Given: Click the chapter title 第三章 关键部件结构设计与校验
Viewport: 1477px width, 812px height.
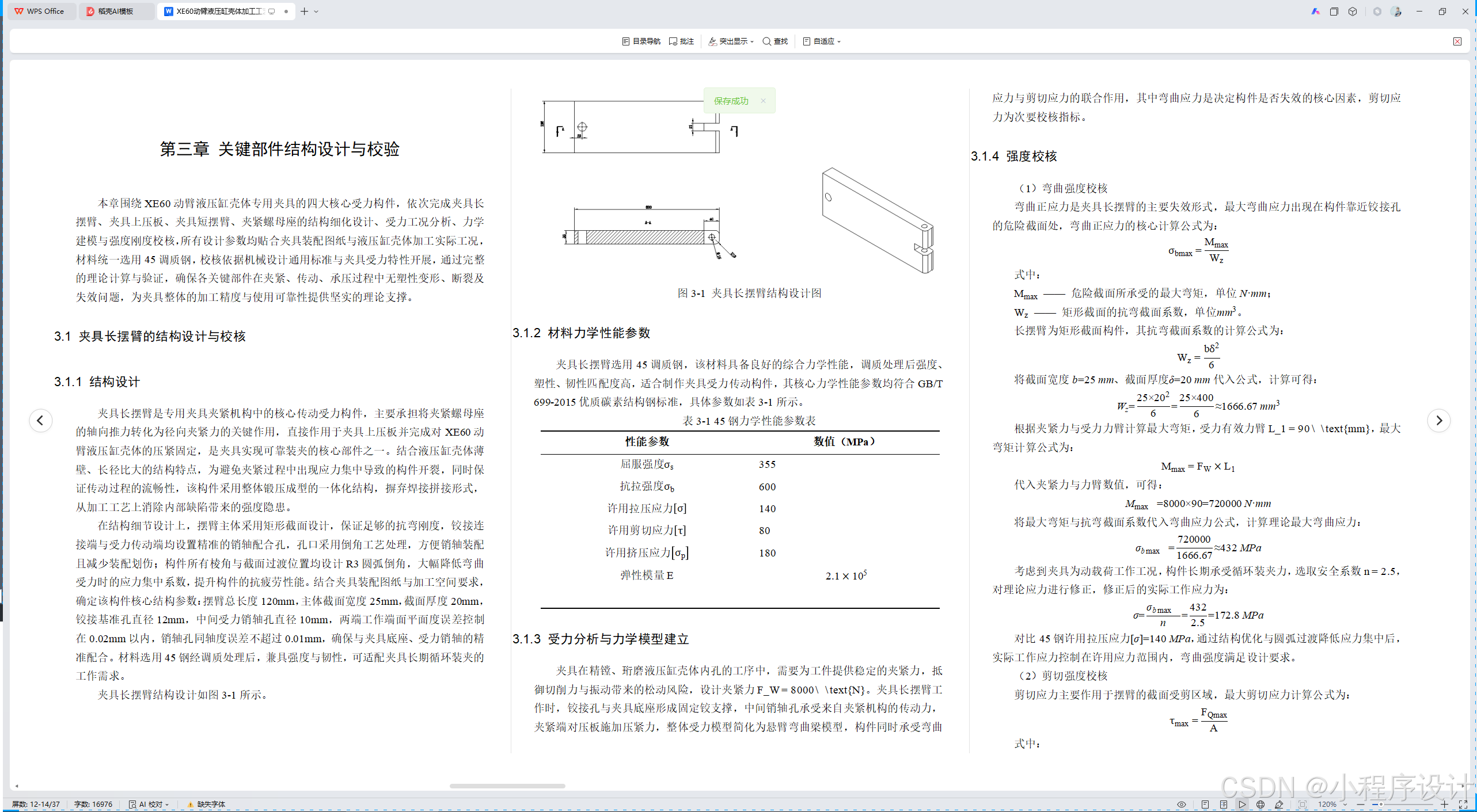Looking at the screenshot, I should (280, 149).
